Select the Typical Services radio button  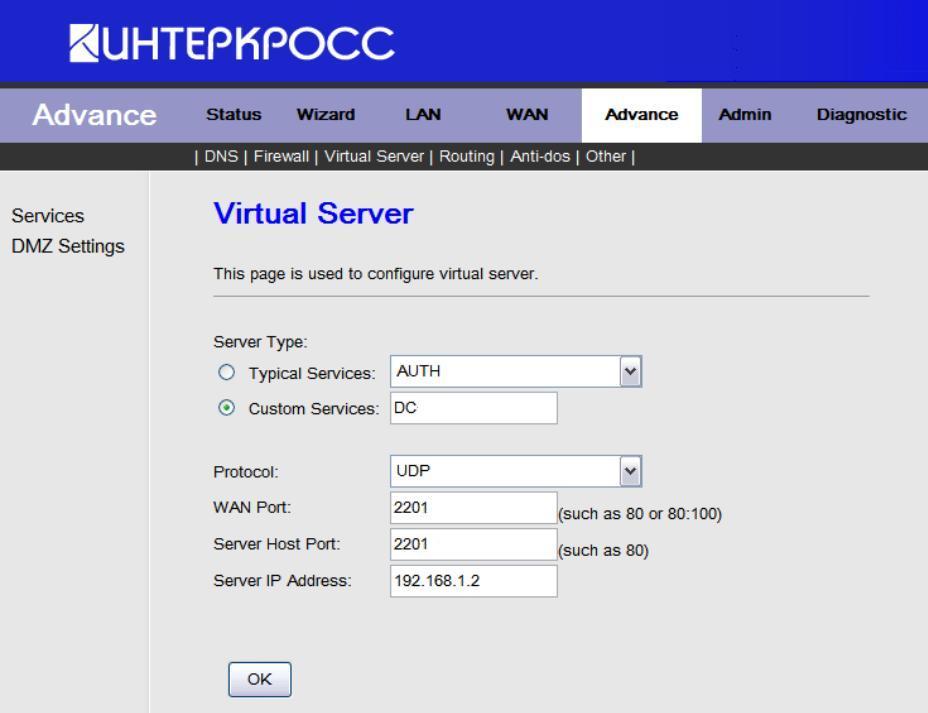[x=227, y=373]
